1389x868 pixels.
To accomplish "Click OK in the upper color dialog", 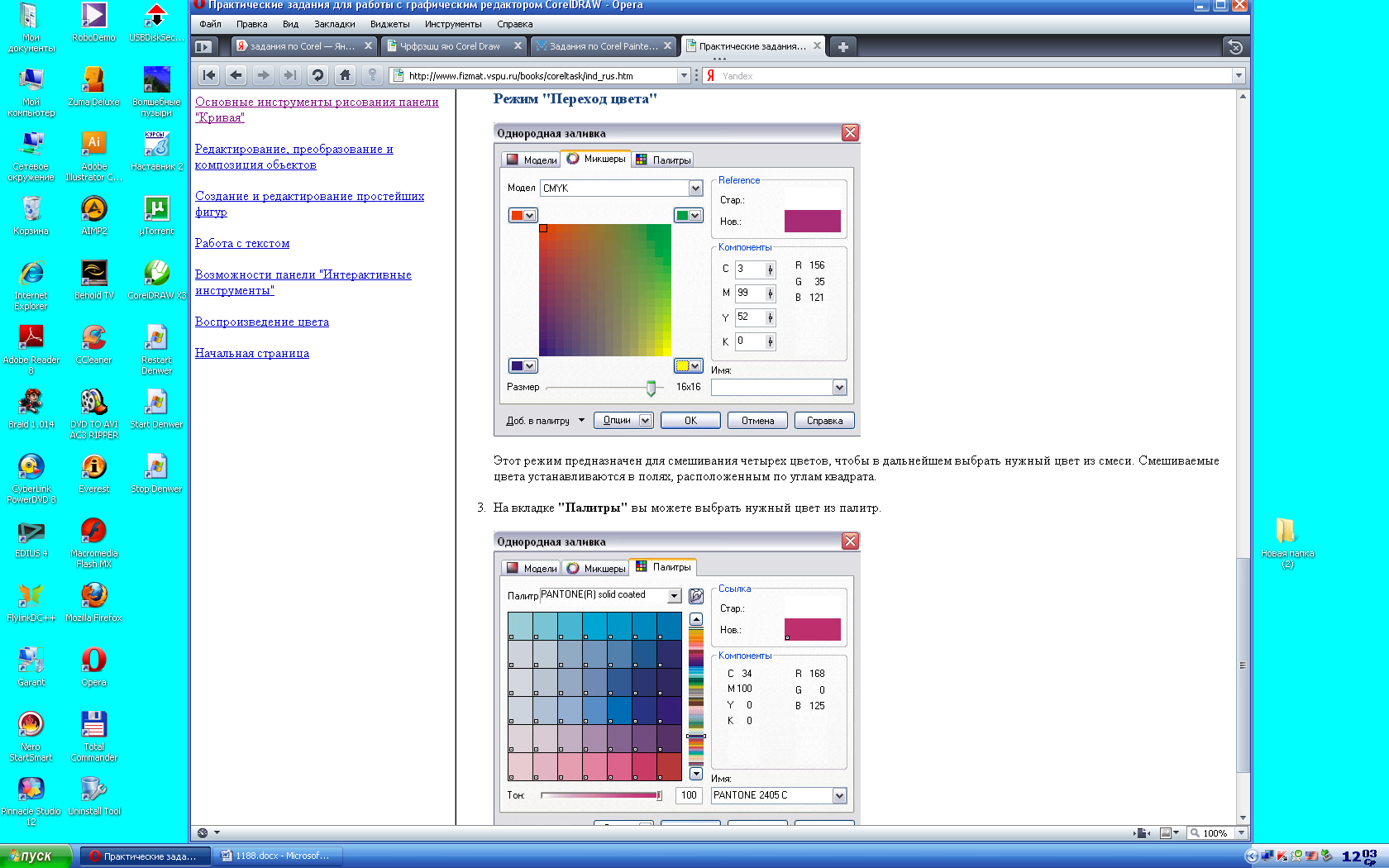I will coord(690,421).
